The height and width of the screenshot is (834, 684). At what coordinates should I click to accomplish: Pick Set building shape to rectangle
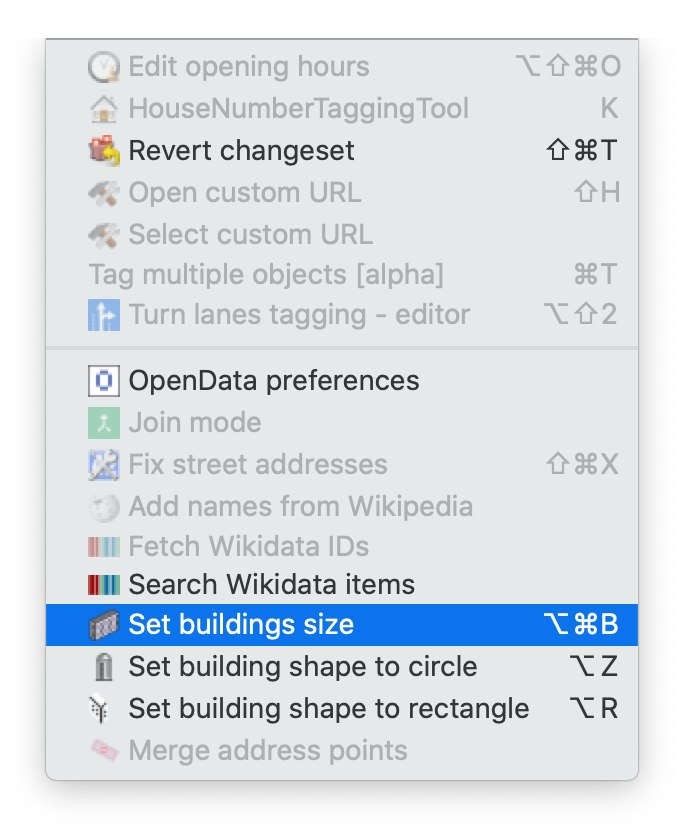click(342, 708)
